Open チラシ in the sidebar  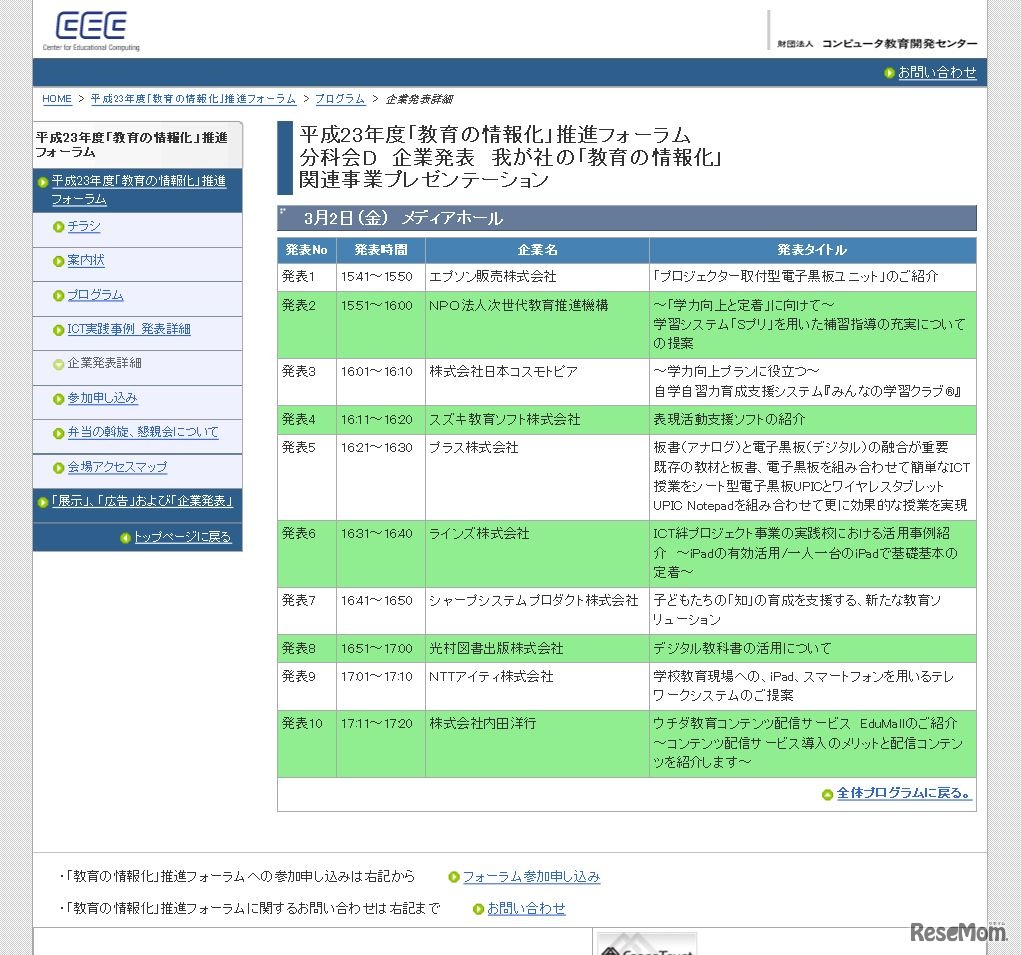click(x=85, y=227)
